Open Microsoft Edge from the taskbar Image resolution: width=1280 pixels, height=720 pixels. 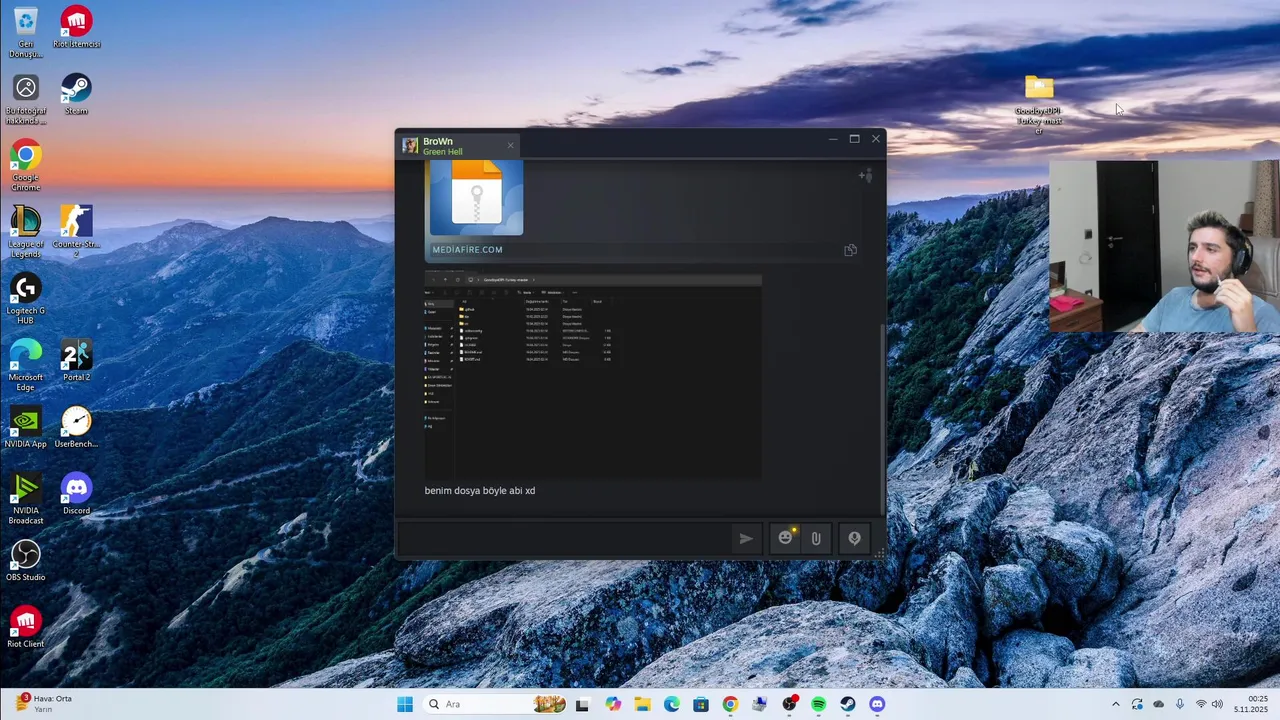point(671,704)
